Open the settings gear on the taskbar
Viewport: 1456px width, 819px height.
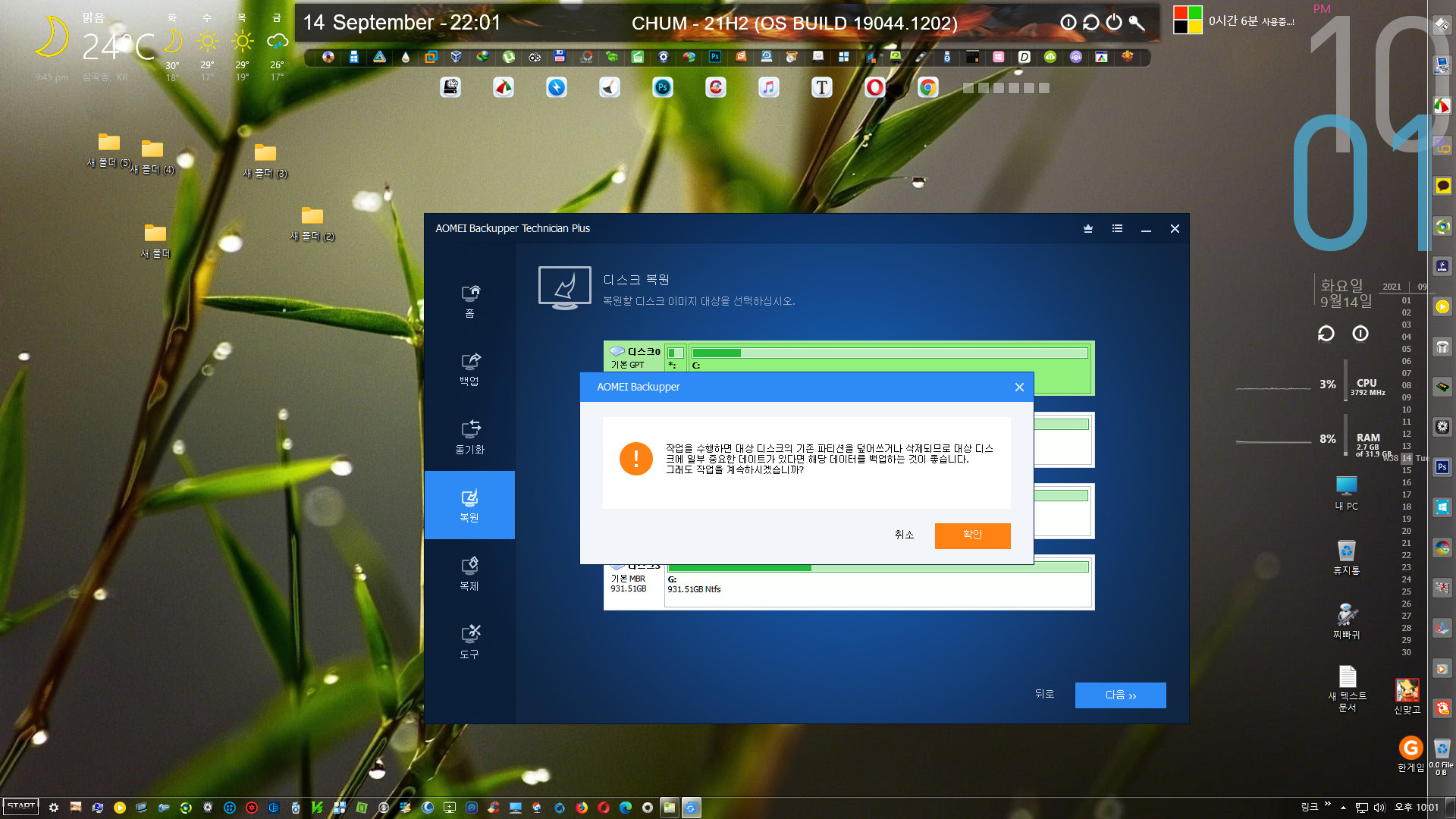click(x=54, y=808)
